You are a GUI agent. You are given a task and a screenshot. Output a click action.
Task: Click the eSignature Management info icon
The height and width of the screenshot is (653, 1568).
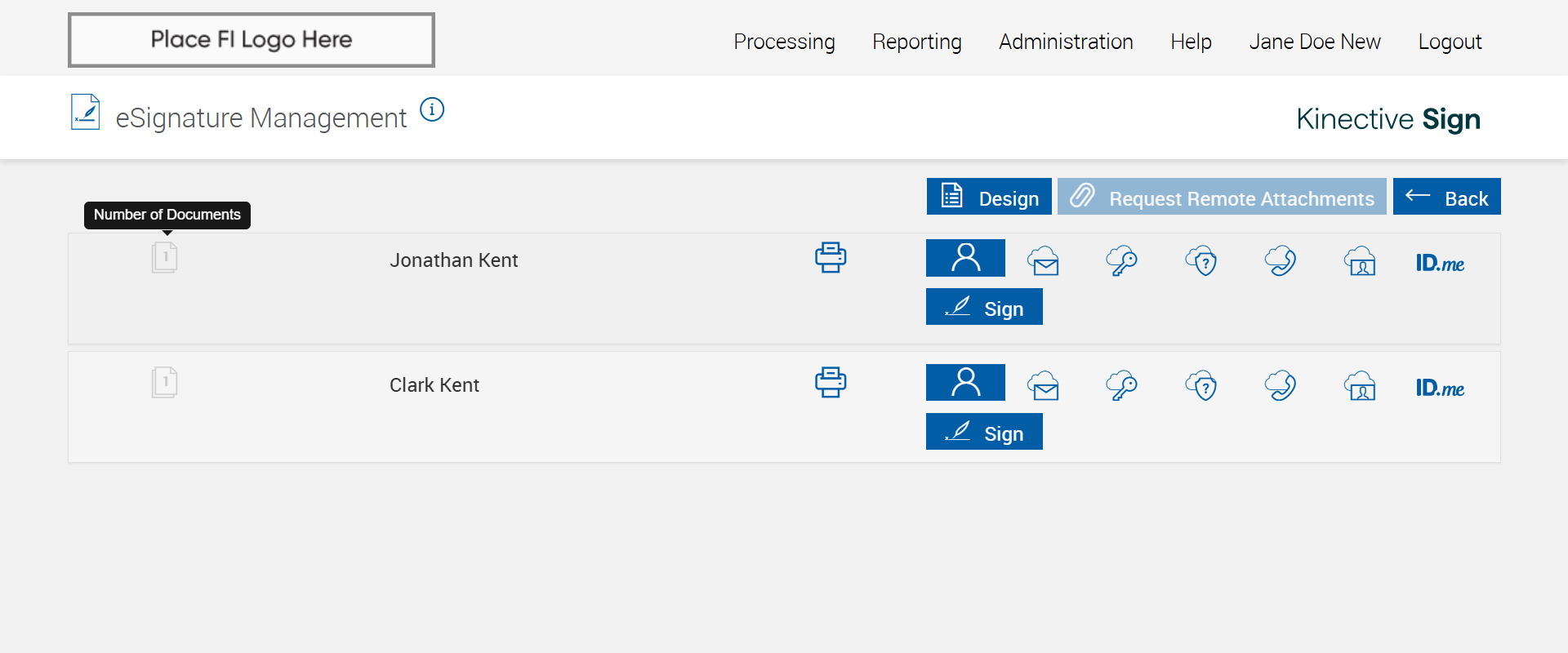[x=432, y=109]
